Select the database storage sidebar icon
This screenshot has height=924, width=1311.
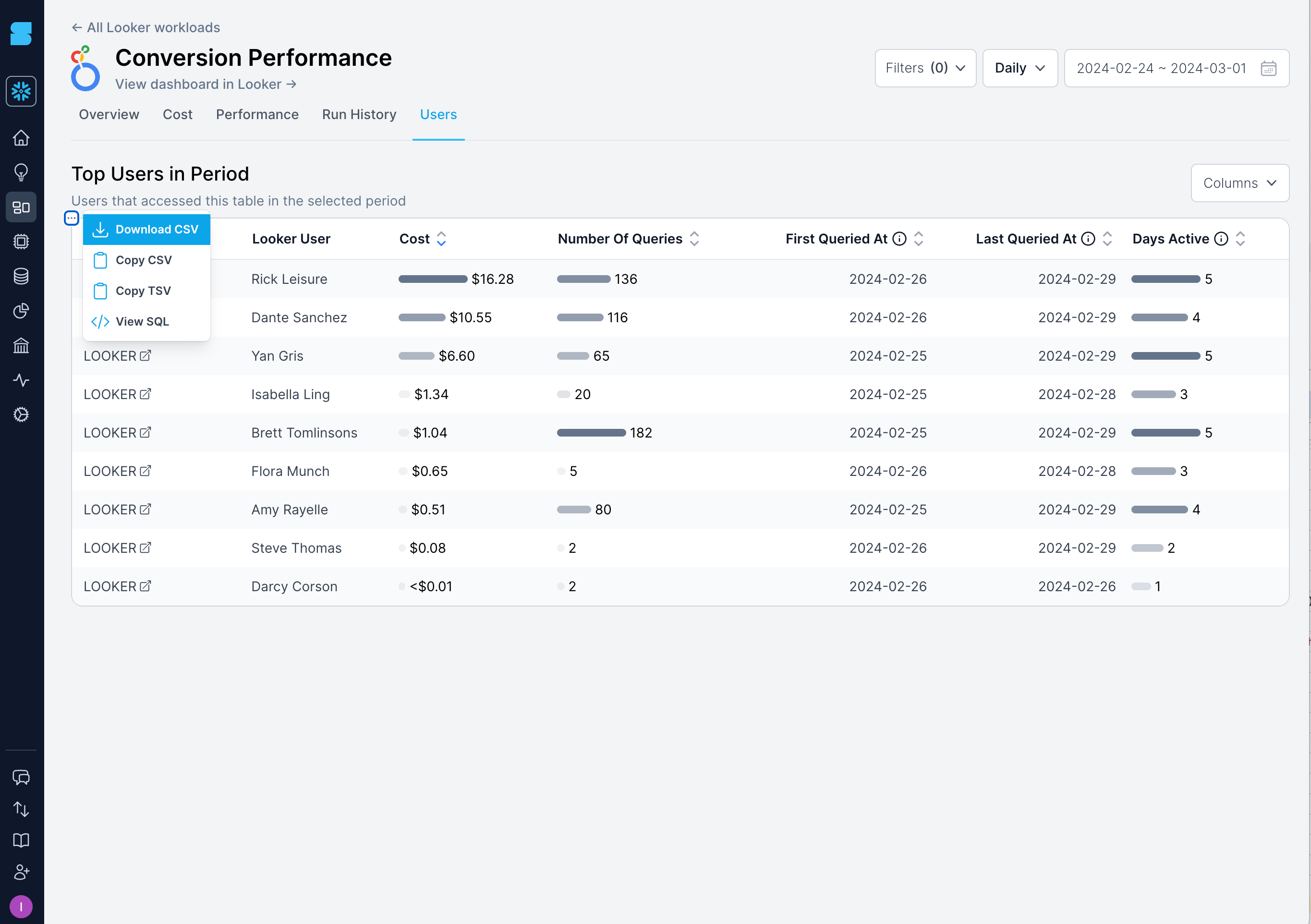pyautogui.click(x=21, y=277)
